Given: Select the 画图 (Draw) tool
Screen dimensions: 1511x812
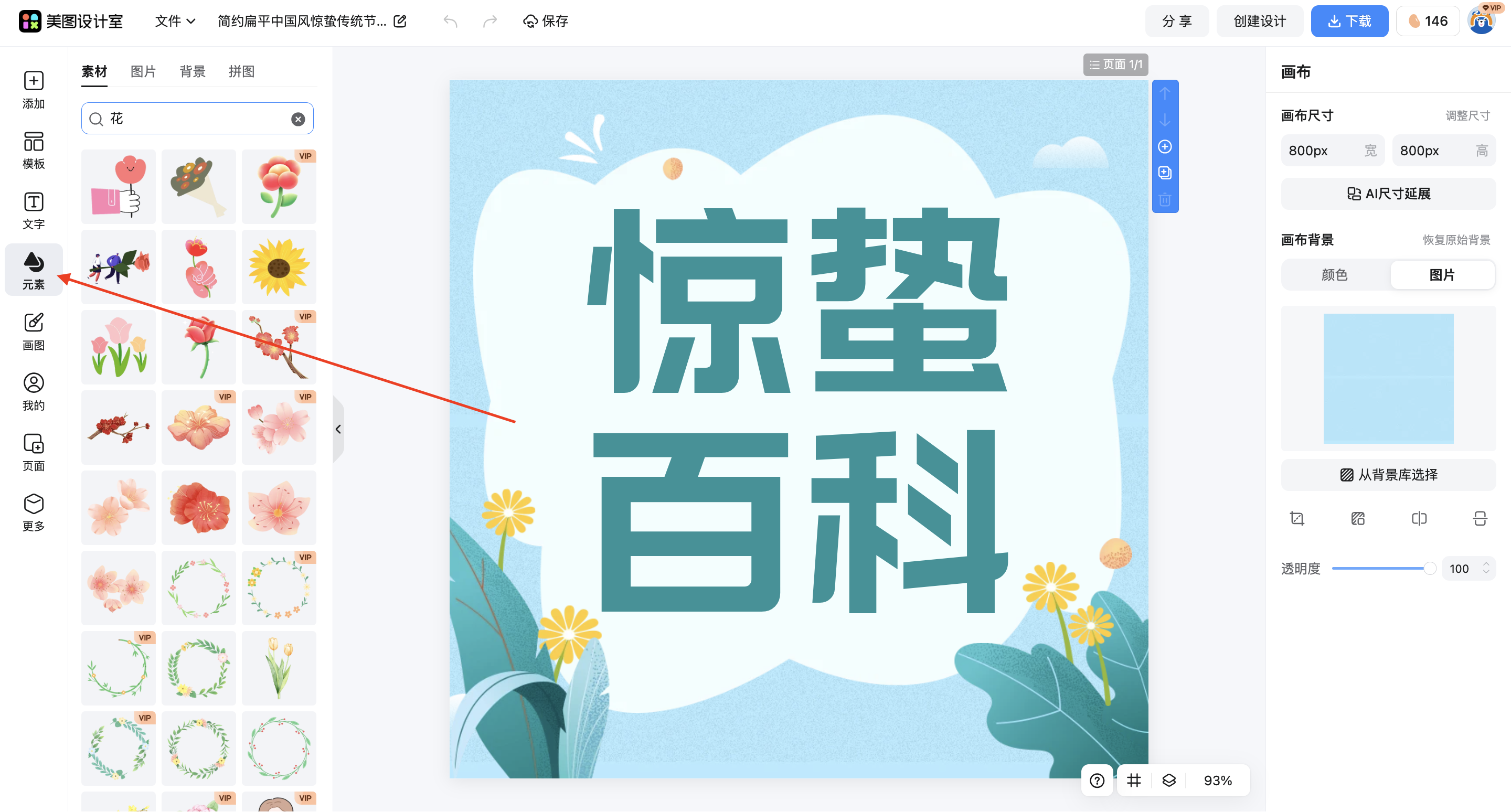Looking at the screenshot, I should [34, 331].
